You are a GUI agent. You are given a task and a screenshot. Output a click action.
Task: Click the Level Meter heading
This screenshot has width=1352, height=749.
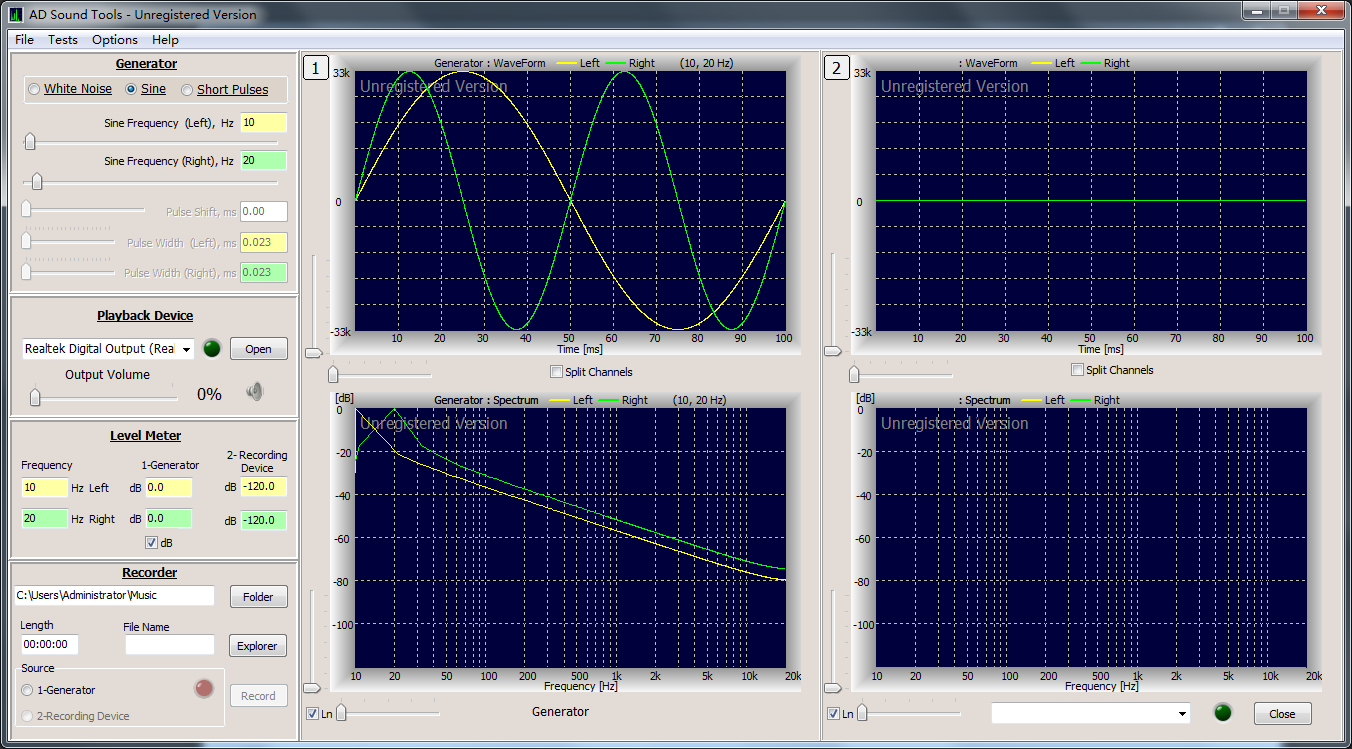tap(146, 436)
